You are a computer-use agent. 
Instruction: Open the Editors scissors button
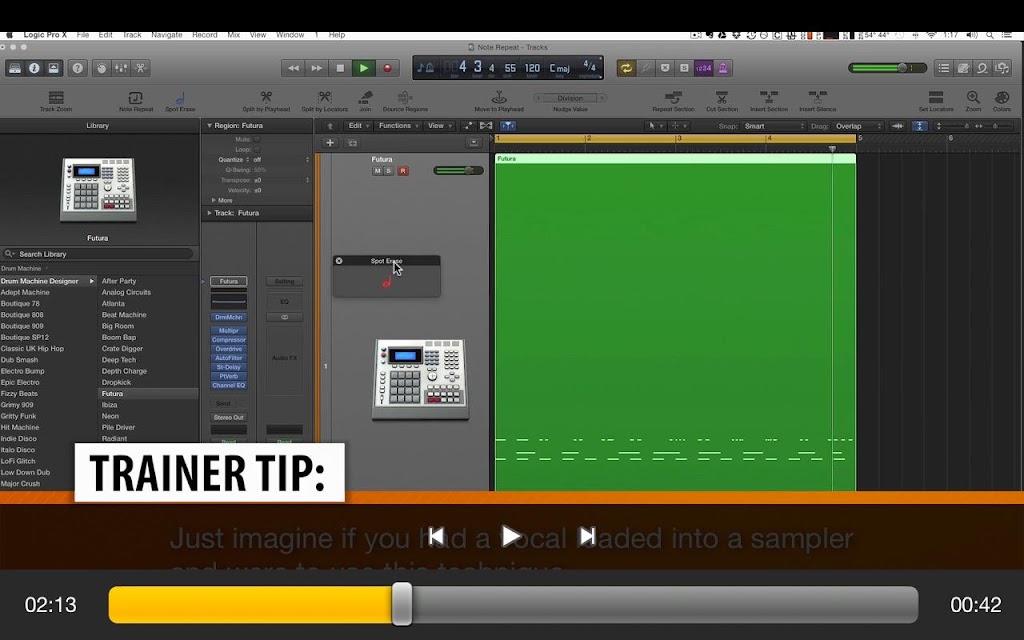click(x=140, y=68)
